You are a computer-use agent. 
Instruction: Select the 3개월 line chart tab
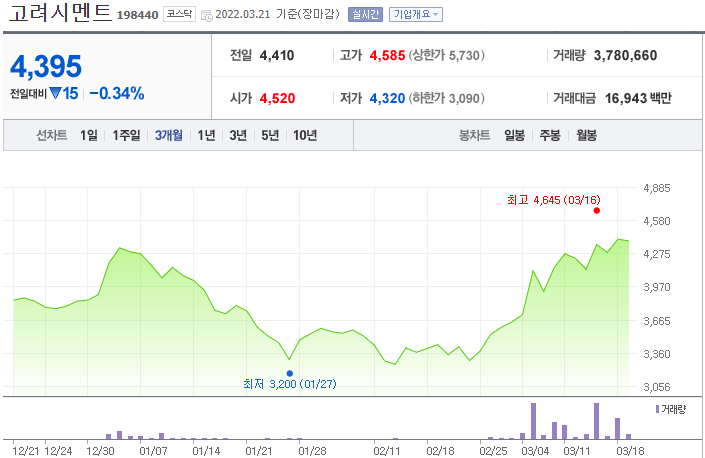tap(169, 135)
